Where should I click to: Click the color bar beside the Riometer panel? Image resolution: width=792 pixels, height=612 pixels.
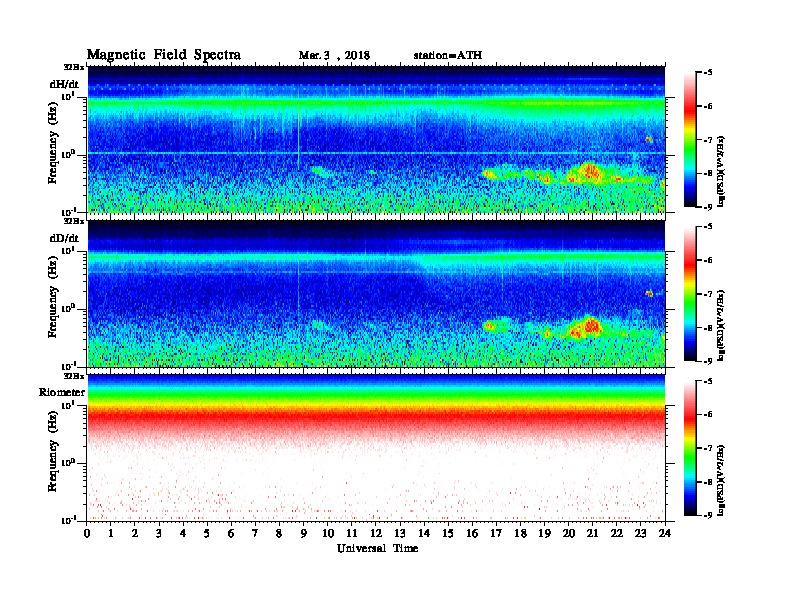coord(690,448)
